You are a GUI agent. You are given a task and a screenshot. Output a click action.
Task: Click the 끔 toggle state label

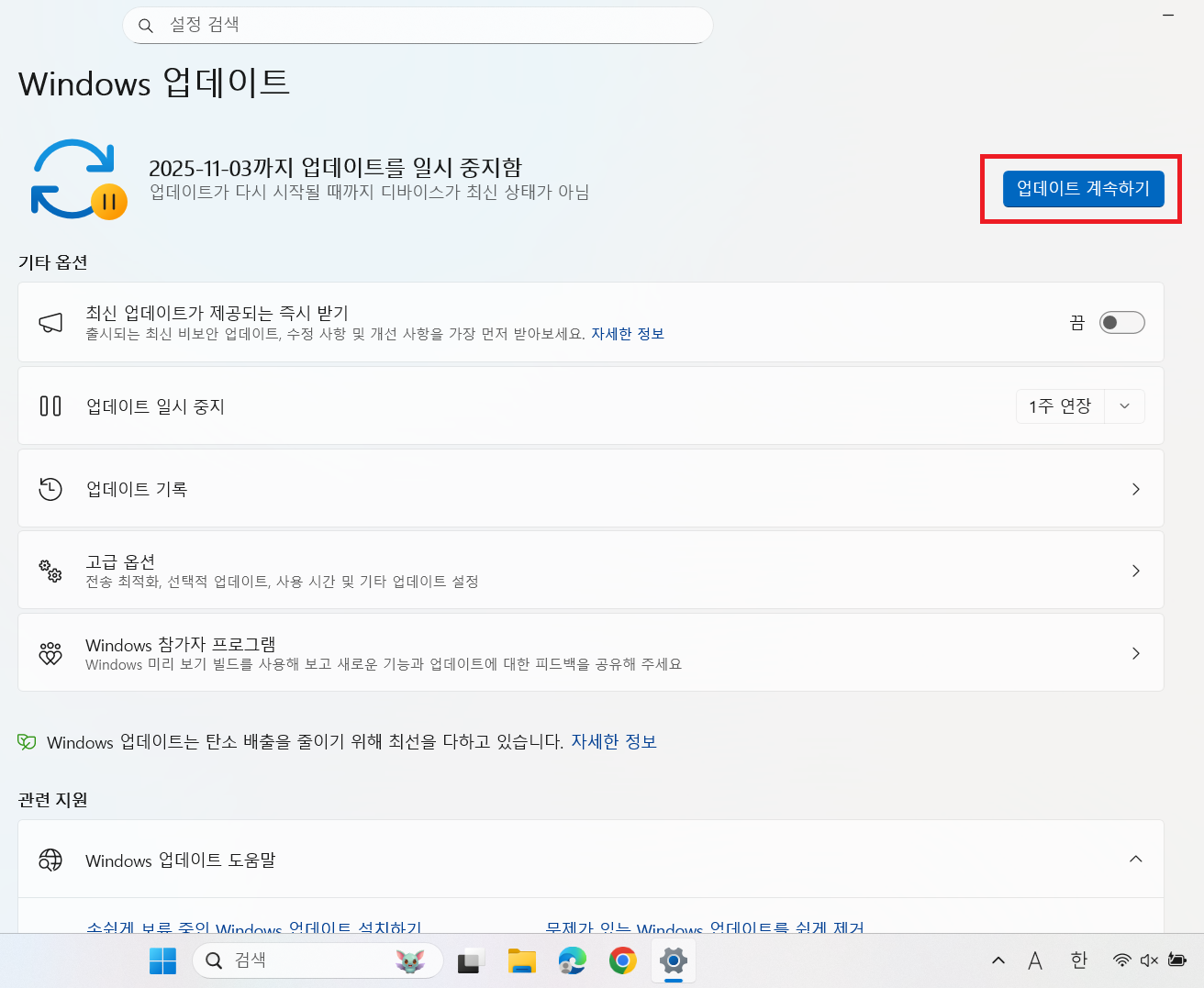point(1077,322)
